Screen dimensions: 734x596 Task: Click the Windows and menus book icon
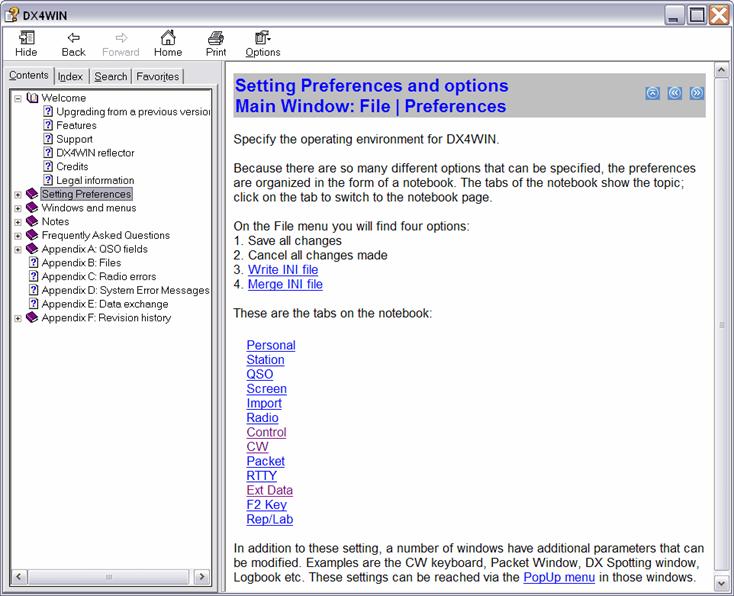pyautogui.click(x=32, y=207)
